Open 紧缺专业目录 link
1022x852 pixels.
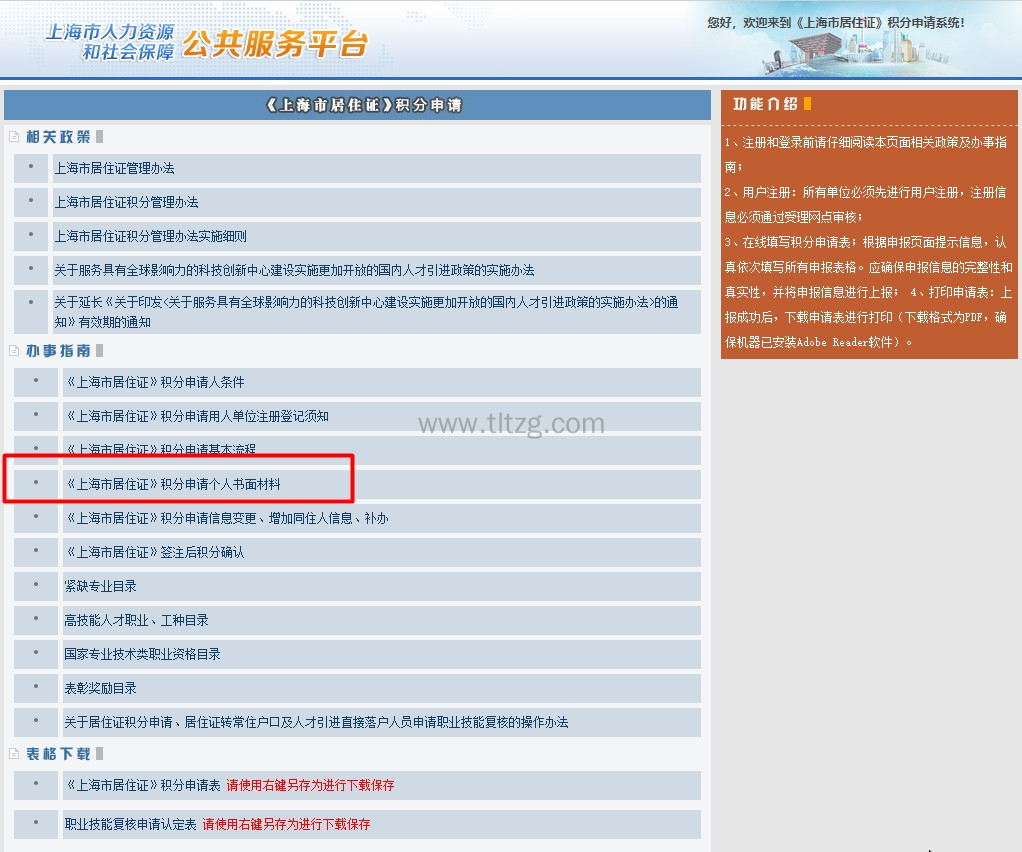(100, 586)
